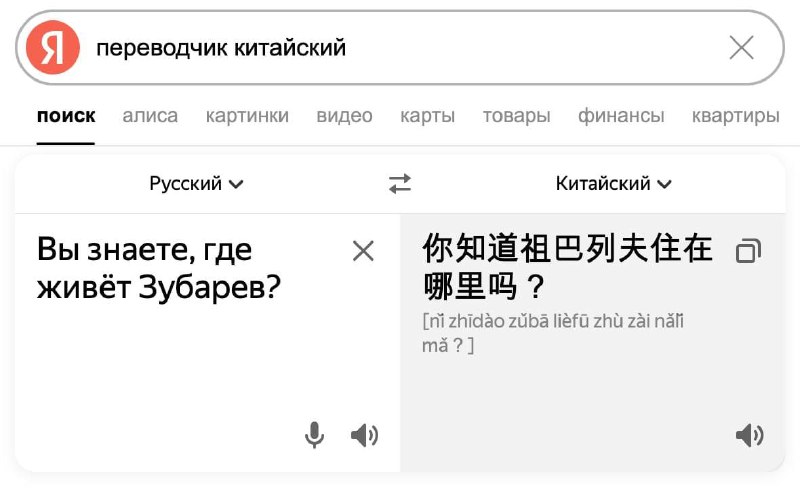The image size is (800, 503).
Task: Start voice input with microphone icon
Action: 314,435
